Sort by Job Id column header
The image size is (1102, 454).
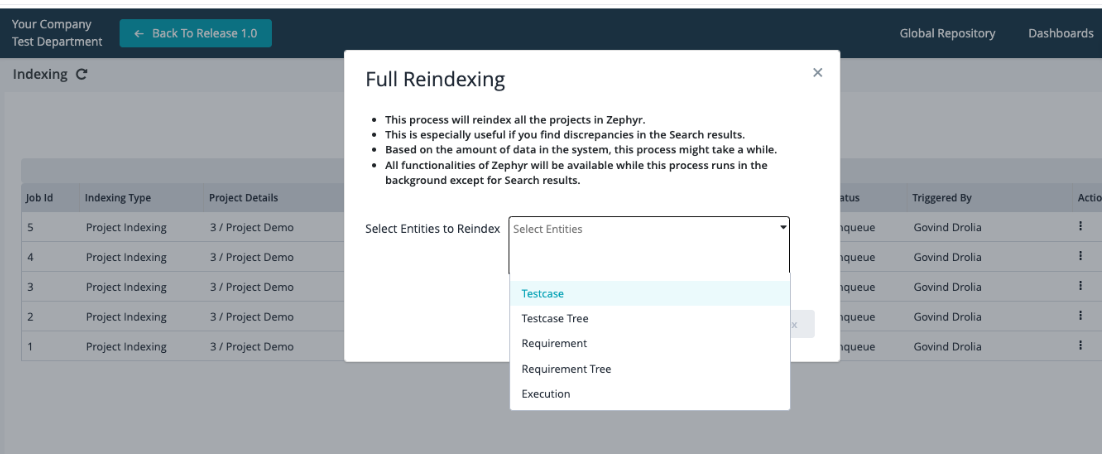pos(39,198)
